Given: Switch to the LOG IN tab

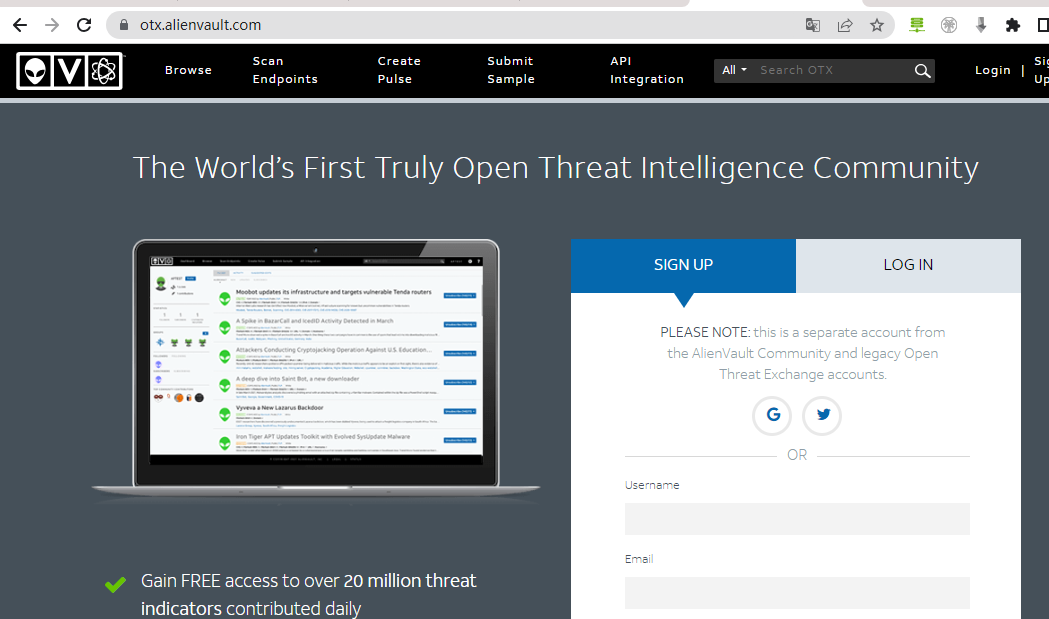Looking at the screenshot, I should coord(909,265).
